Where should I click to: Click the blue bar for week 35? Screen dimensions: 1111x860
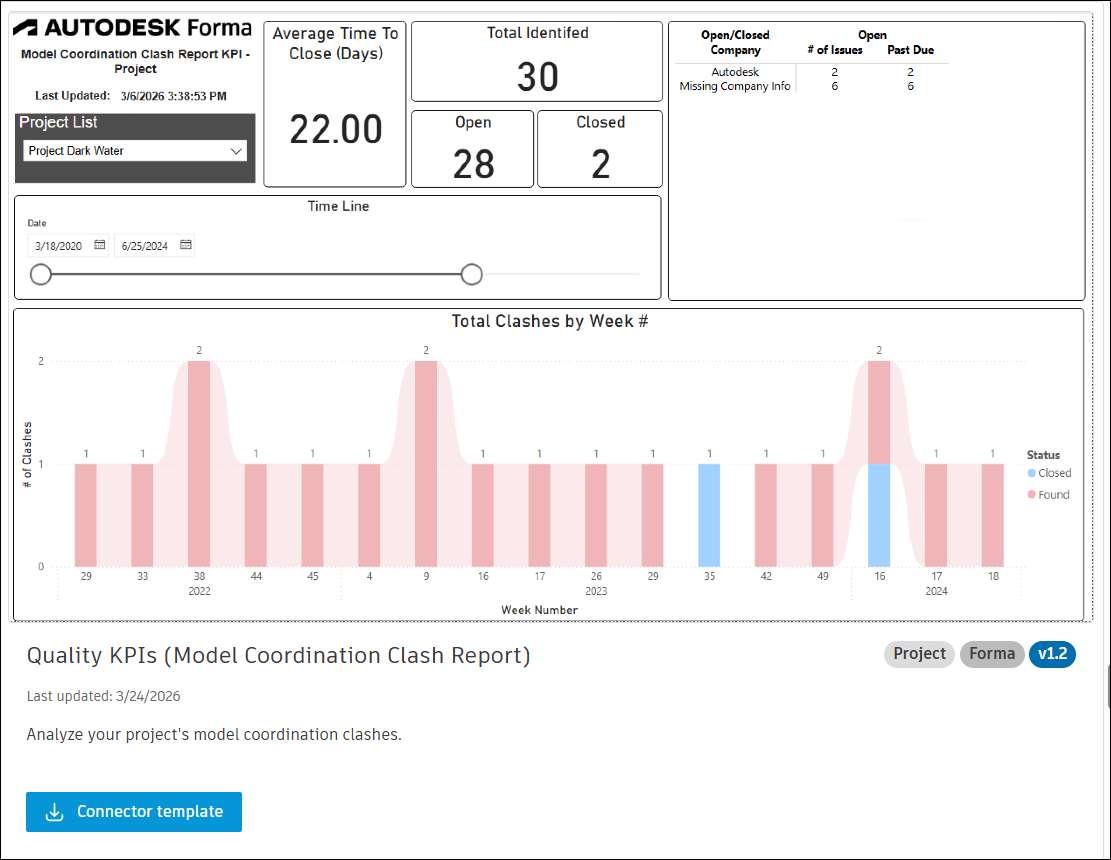(709, 515)
